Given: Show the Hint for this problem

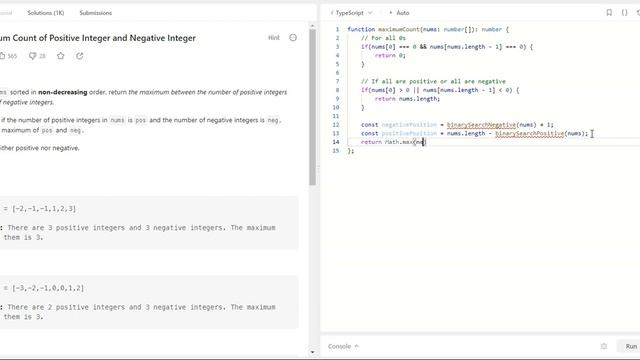Looking at the screenshot, I should click(274, 38).
